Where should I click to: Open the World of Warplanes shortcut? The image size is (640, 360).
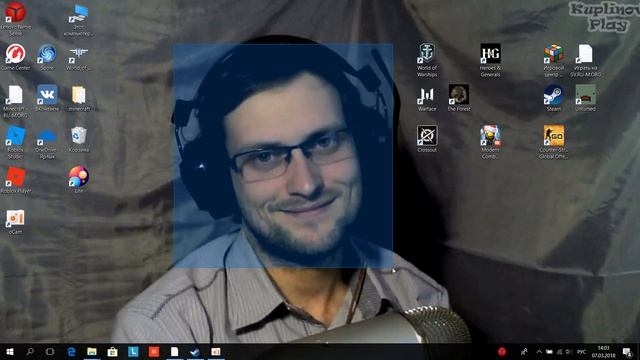tap(78, 57)
